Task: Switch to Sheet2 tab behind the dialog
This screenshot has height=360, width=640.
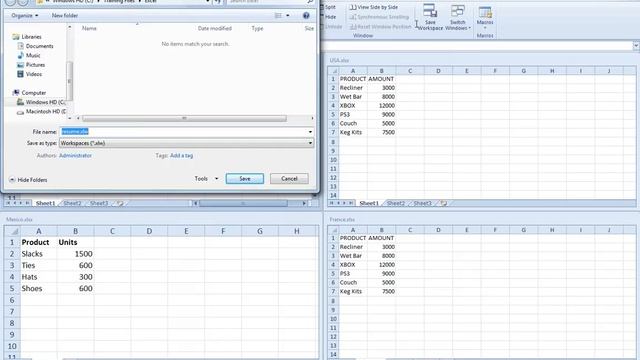Action: [x=72, y=203]
